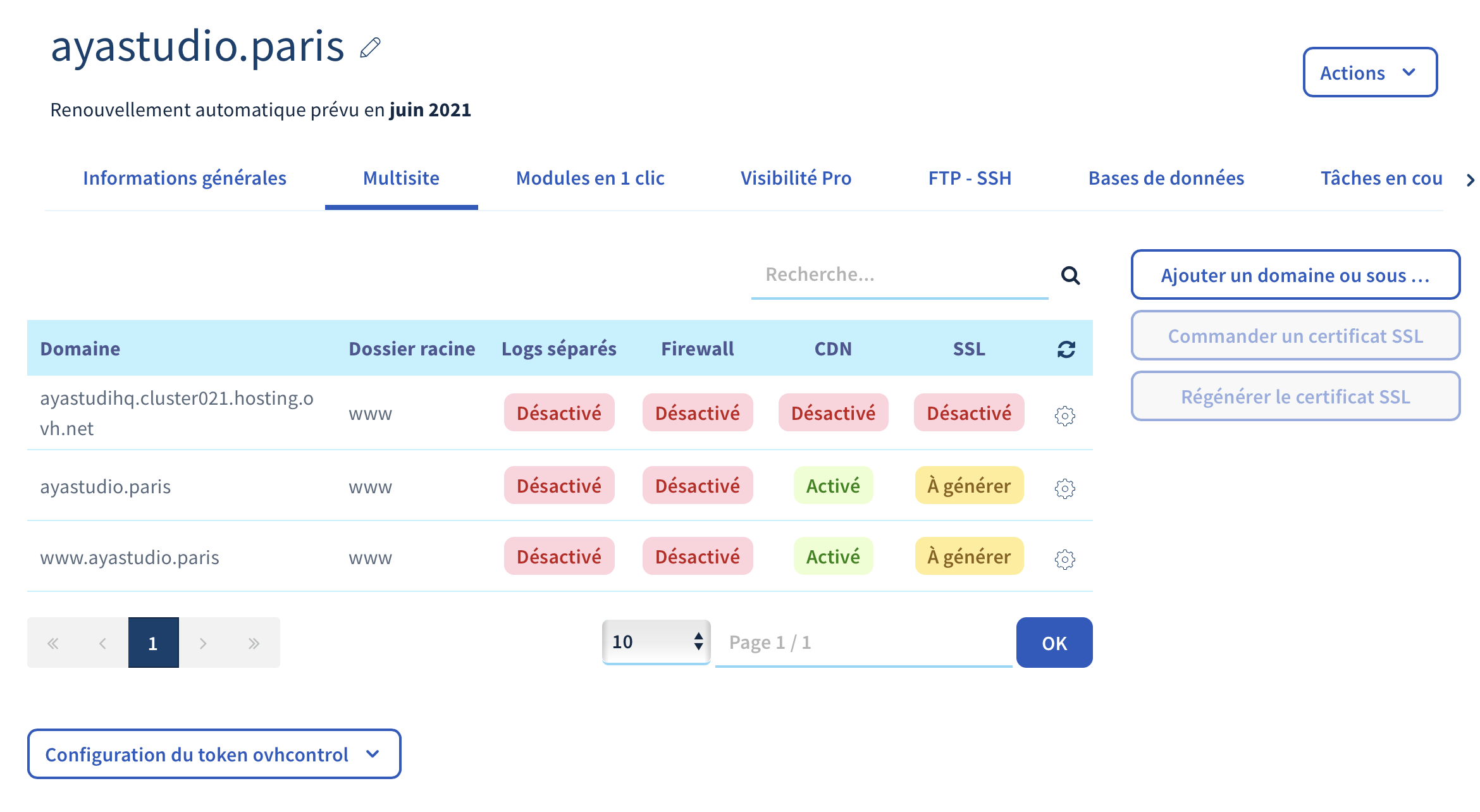Screen dimensions: 1480x812
Task: Click next page single chevron
Action: pos(203,643)
